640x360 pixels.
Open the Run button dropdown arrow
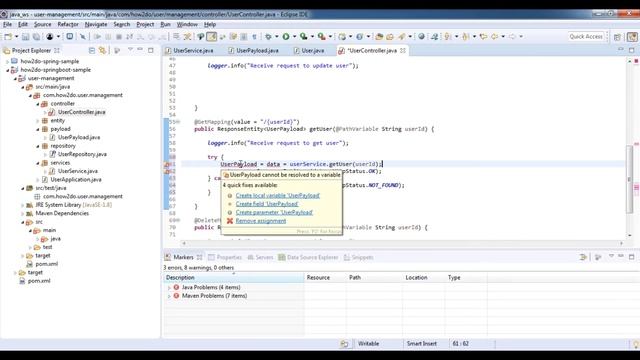point(294,37)
